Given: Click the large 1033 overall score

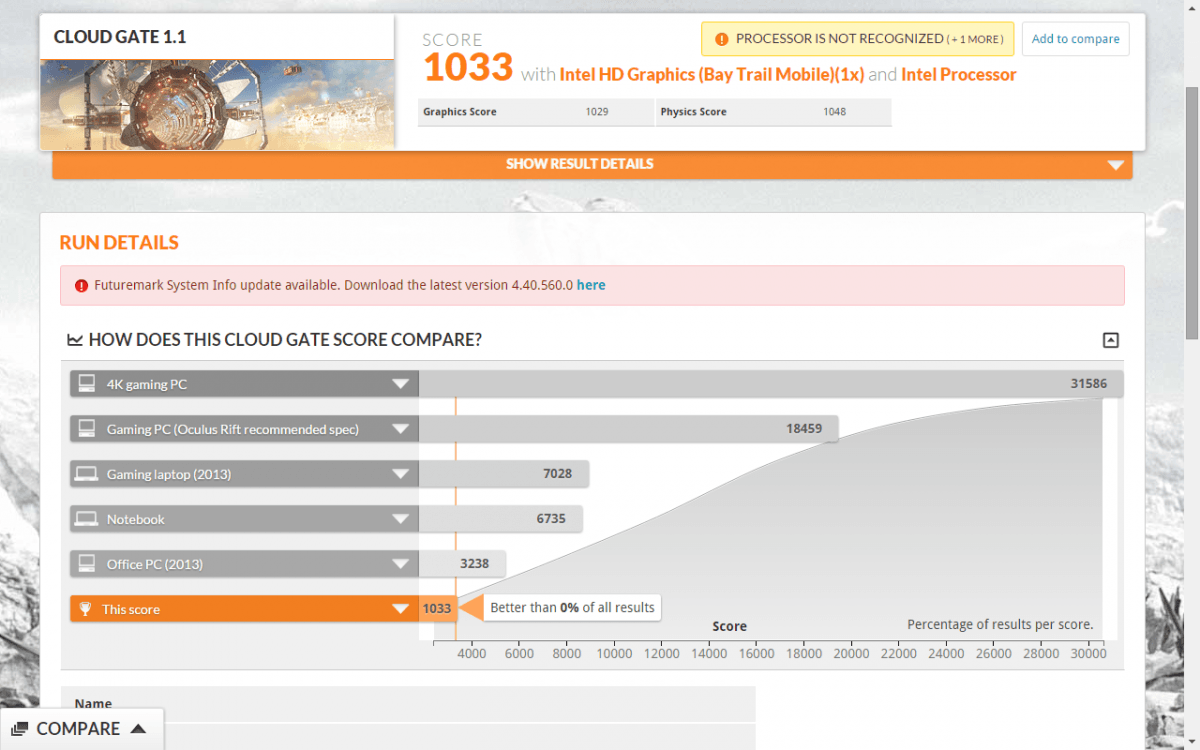Looking at the screenshot, I should click(x=468, y=68).
